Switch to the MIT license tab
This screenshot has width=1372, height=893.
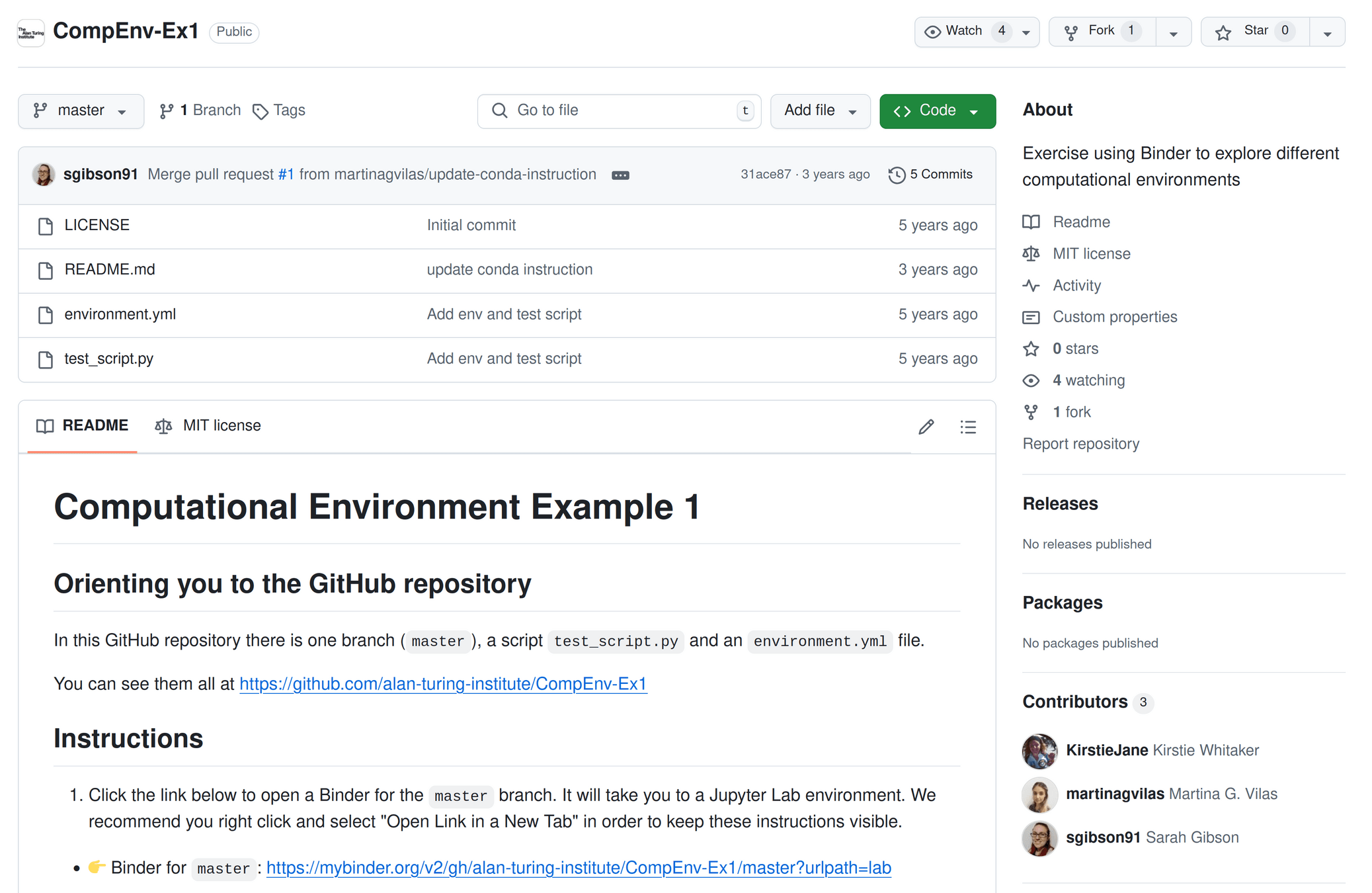coord(208,425)
